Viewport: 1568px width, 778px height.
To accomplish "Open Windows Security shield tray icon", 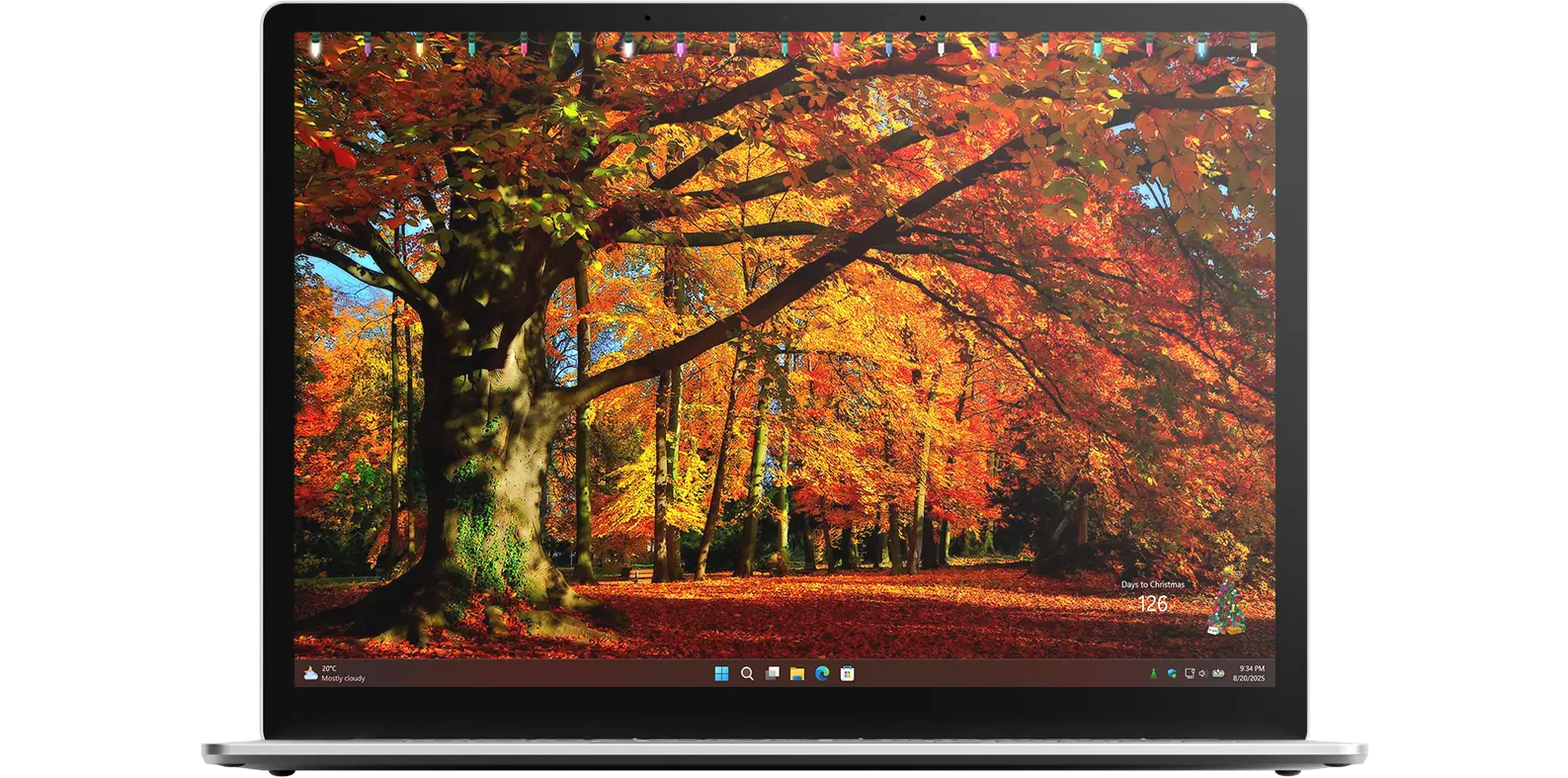I will point(1171,673).
